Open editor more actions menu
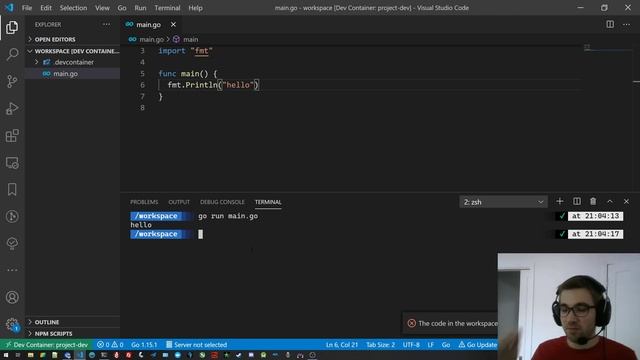The height and width of the screenshot is (360, 640). [x=626, y=24]
